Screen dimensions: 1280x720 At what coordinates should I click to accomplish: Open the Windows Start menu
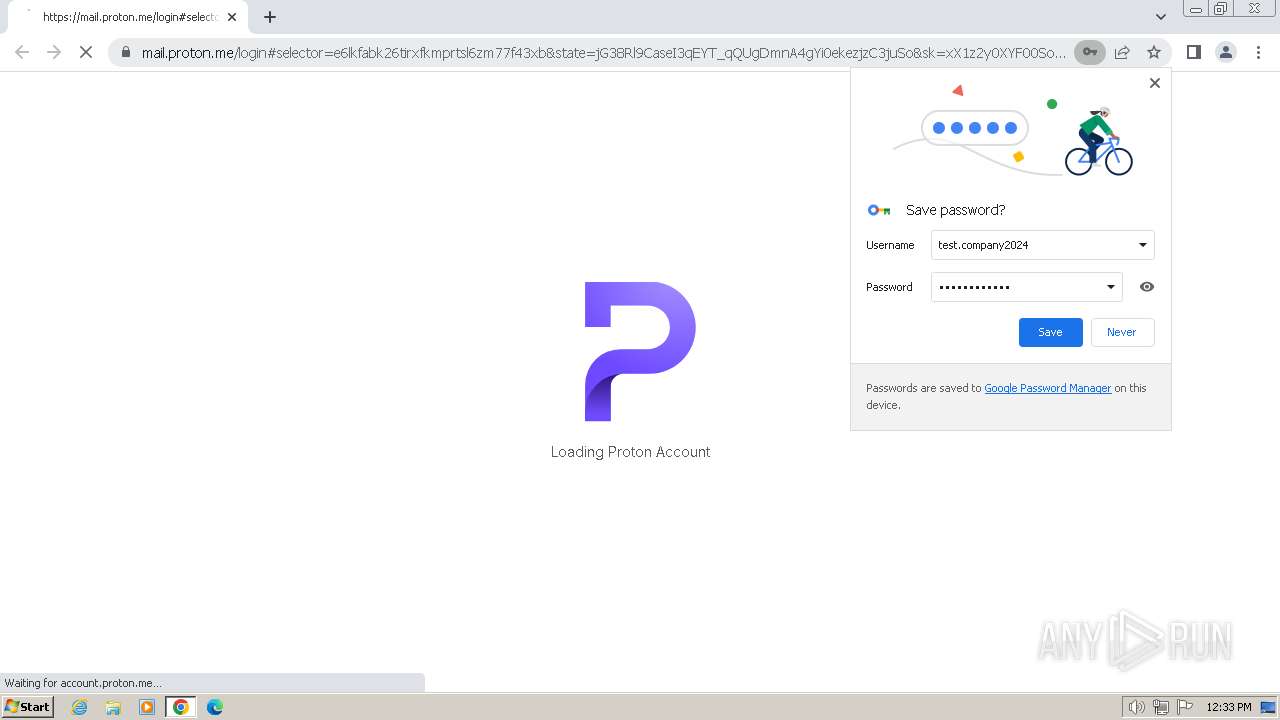coord(28,707)
